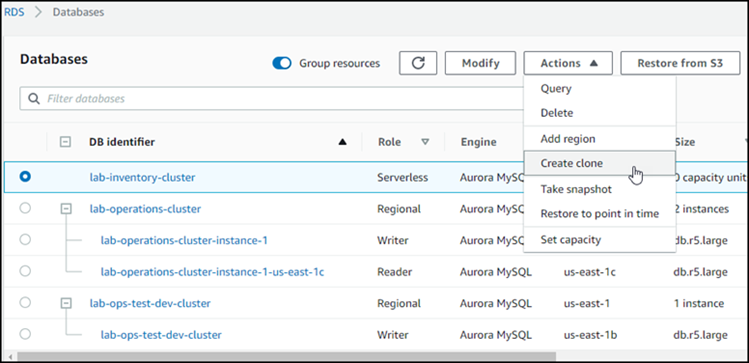
Task: Click the us-east-1c region cell
Action: pos(589,272)
